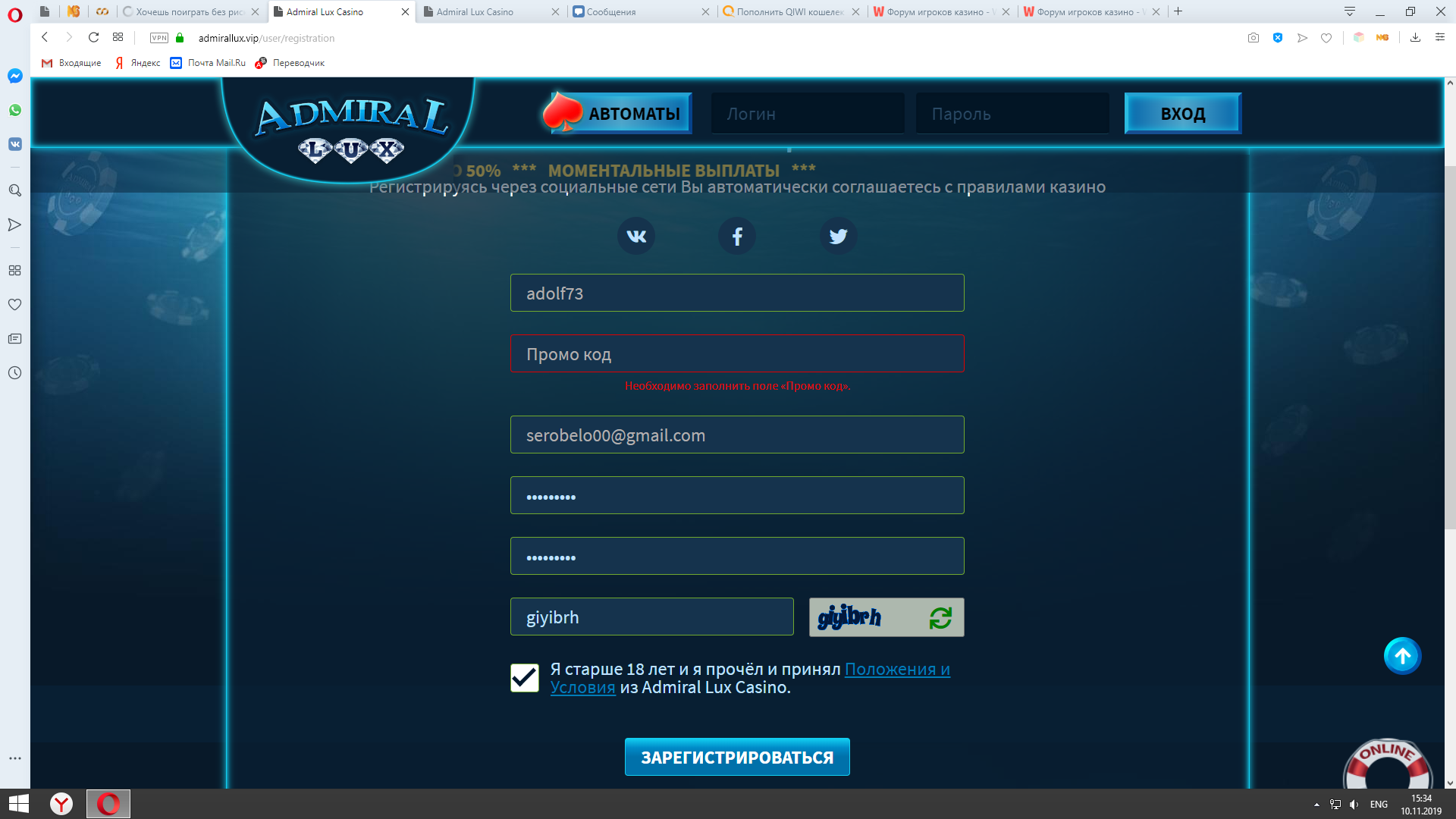
Task: Open My Flow sidebar icon
Action: coord(15,224)
